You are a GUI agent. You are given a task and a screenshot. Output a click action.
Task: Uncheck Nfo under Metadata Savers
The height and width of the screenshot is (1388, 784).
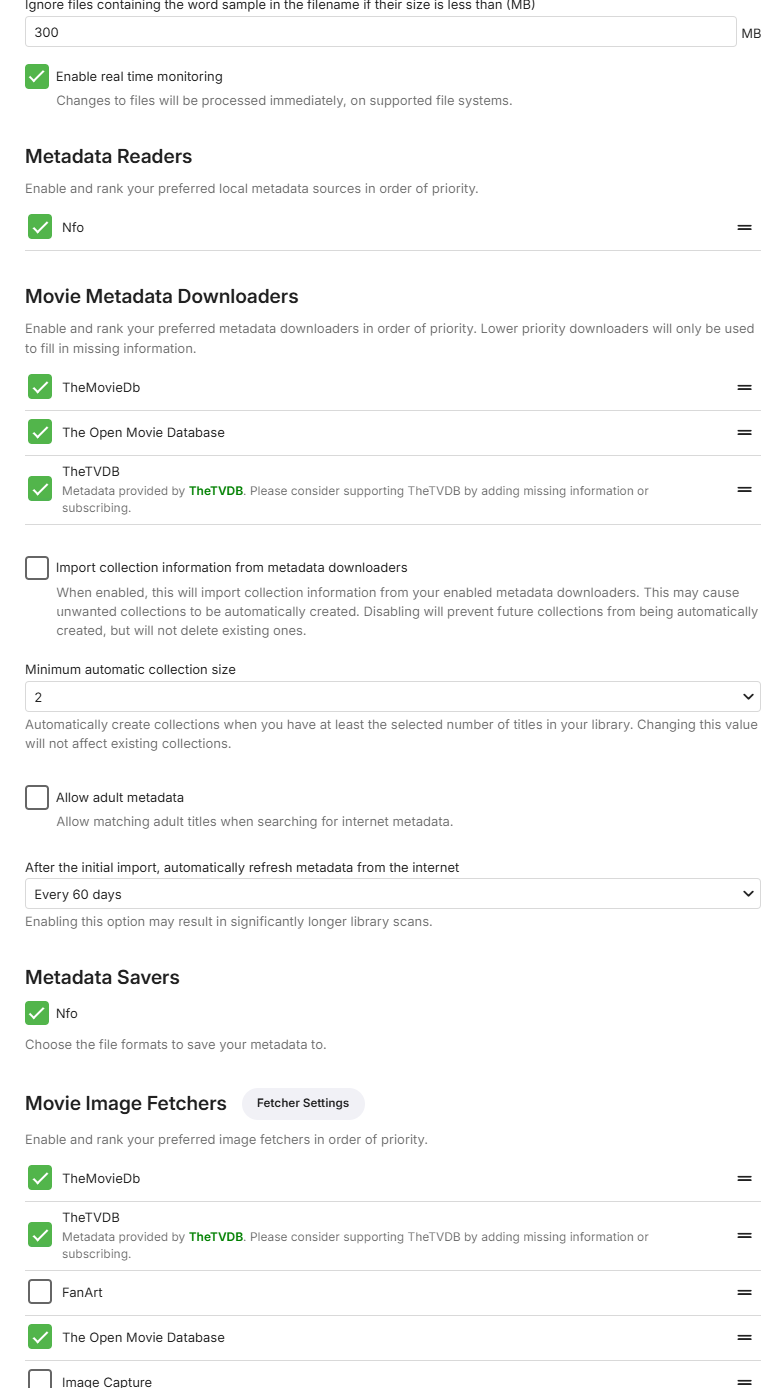(x=37, y=1013)
